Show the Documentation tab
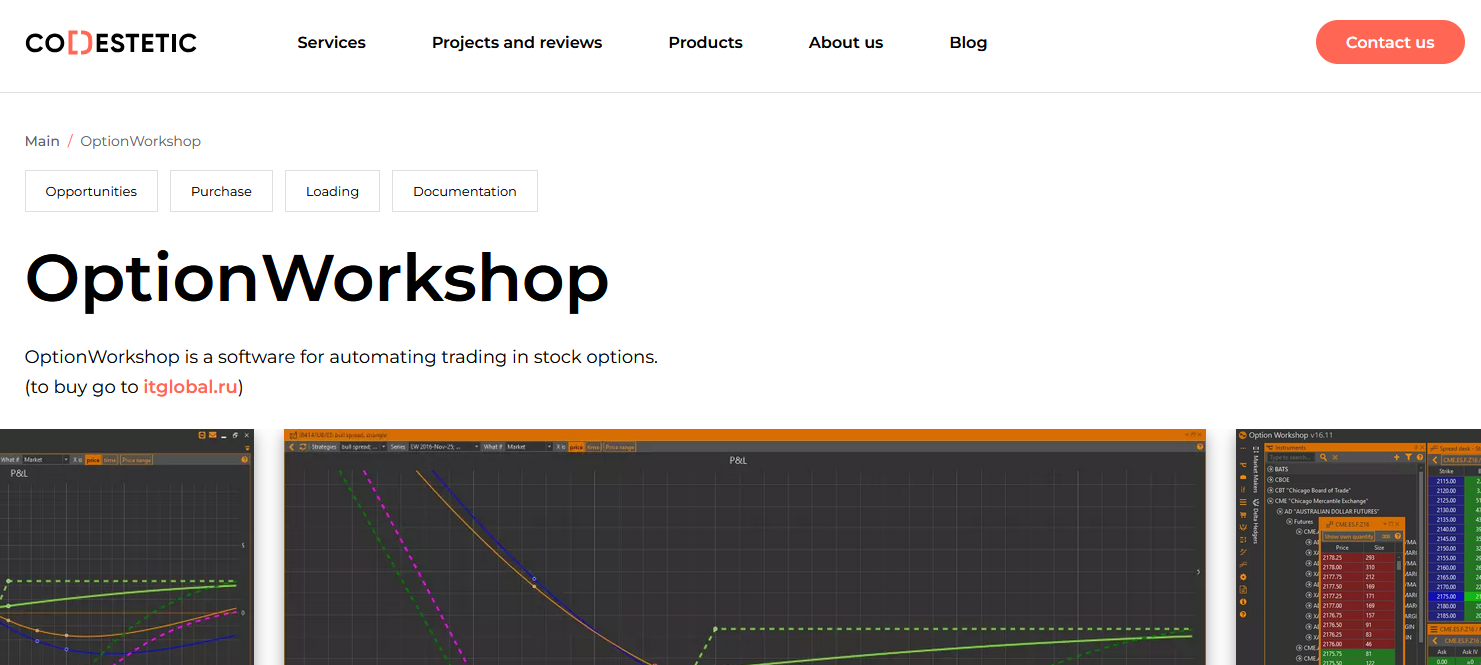1481x665 pixels. 465,191
